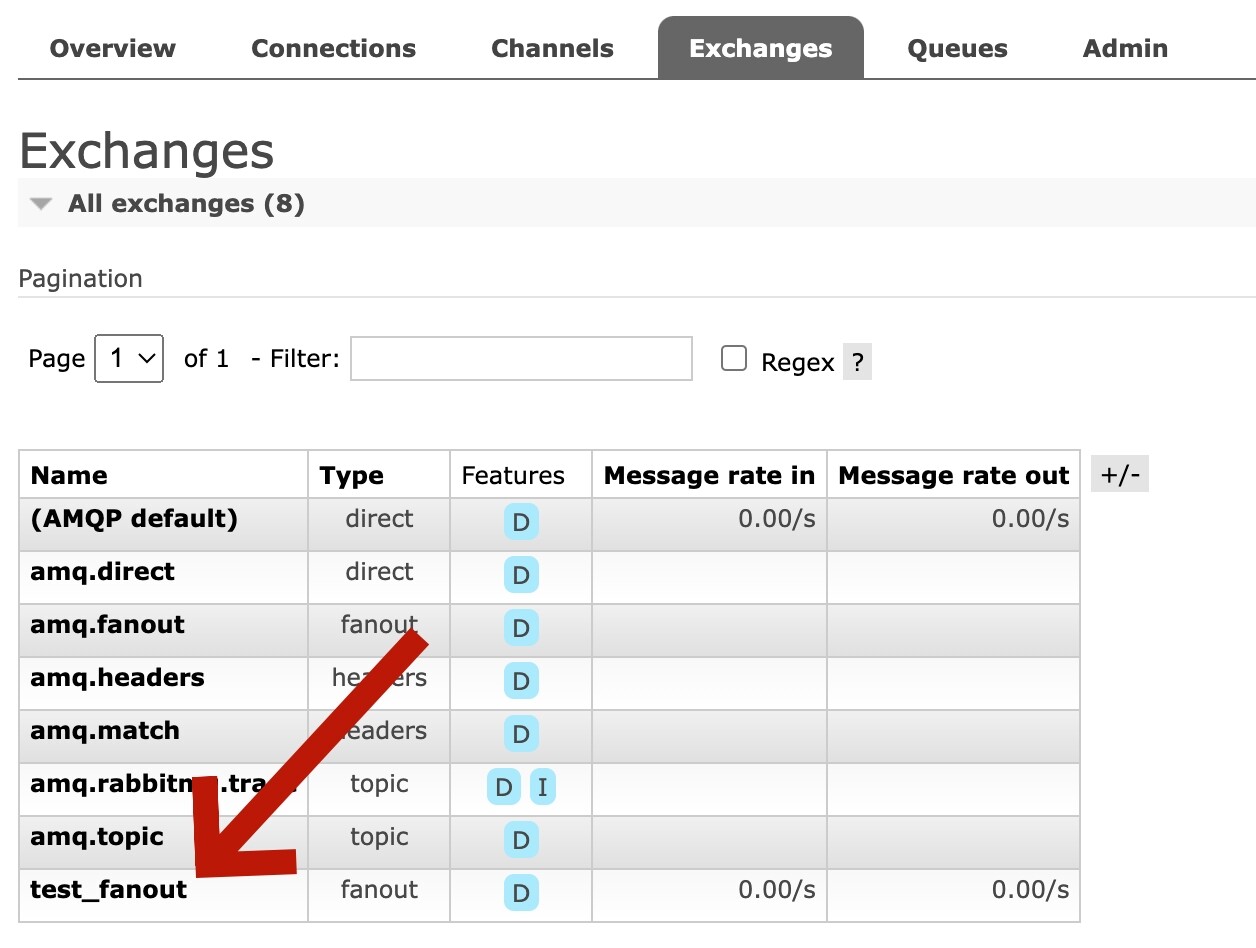Screen dimensions: 1256x948
Task: Go to the Connections tab
Action: point(333,48)
